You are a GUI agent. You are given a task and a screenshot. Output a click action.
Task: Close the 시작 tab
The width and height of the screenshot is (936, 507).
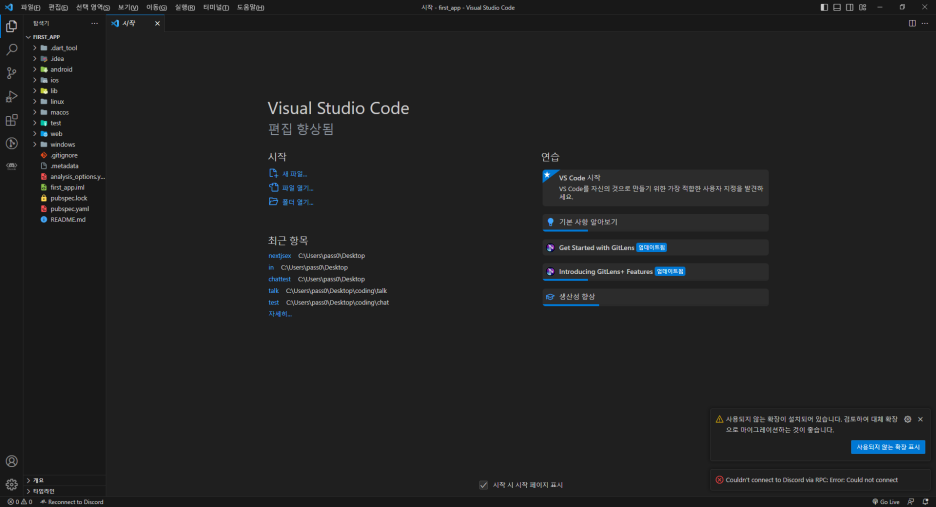pos(157,23)
